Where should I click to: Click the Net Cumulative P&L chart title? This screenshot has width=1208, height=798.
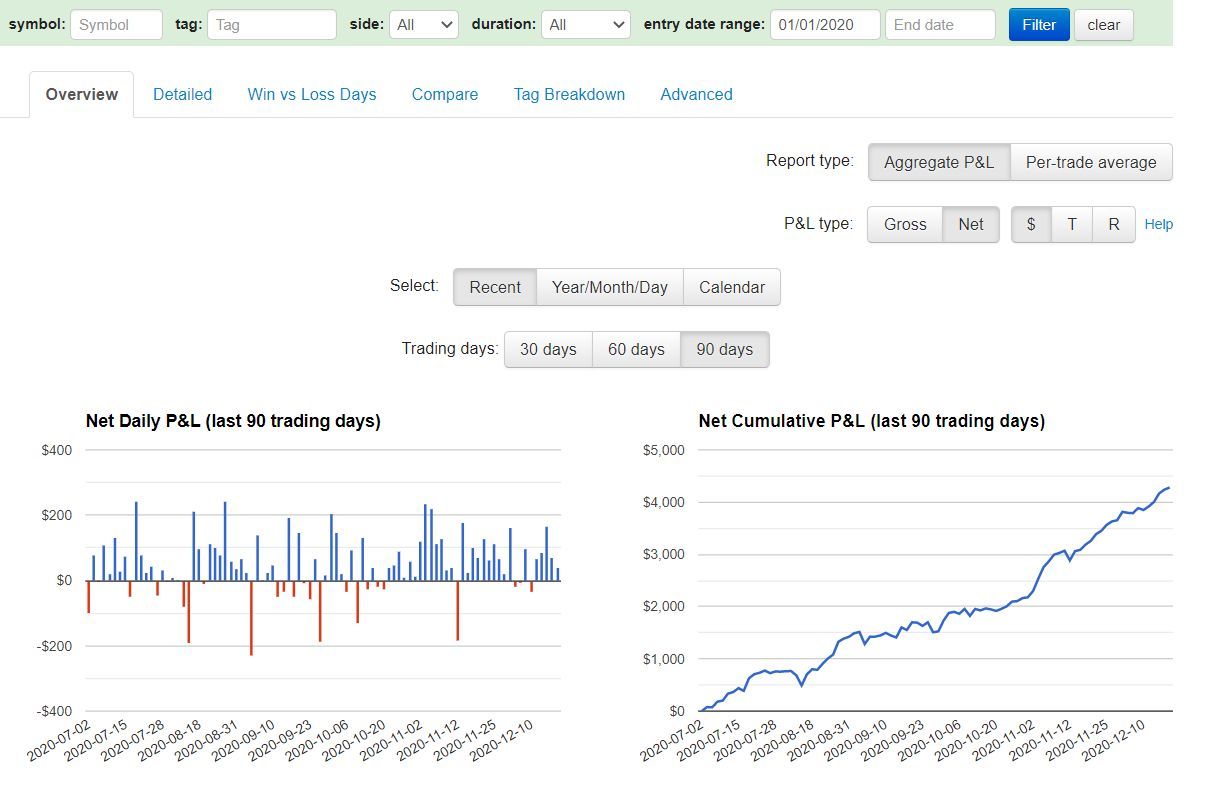(x=872, y=421)
